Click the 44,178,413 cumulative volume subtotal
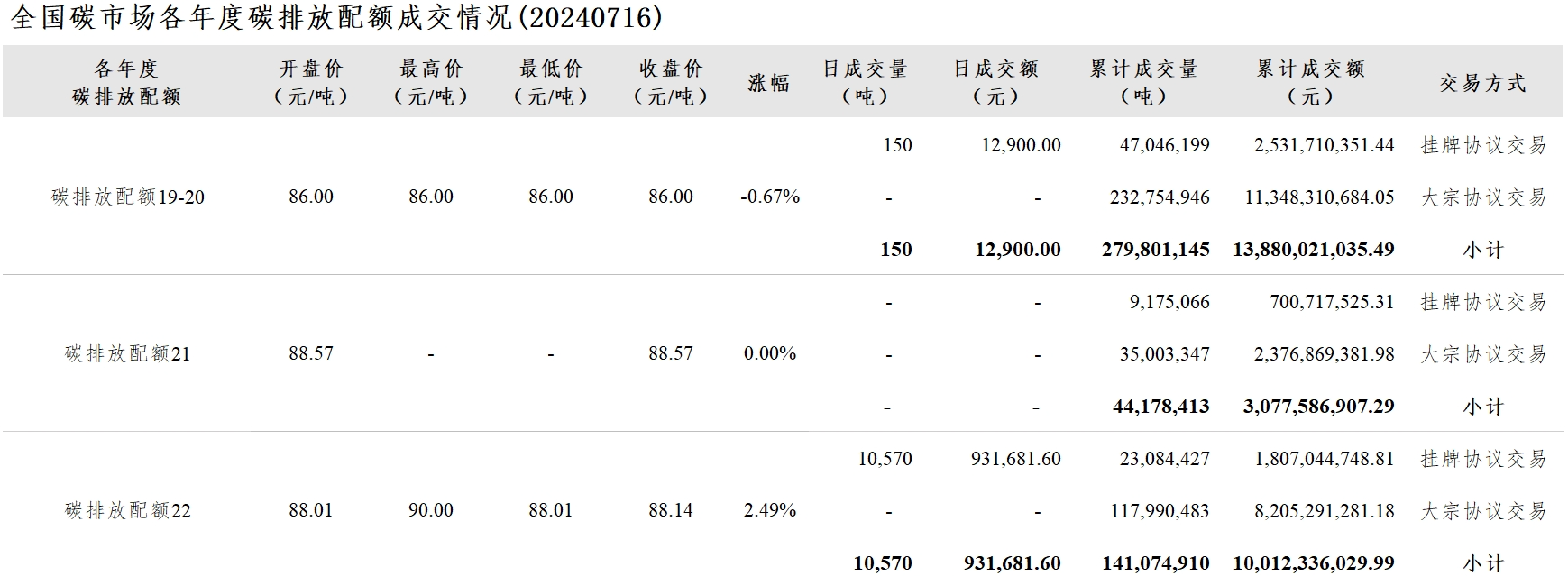This screenshot has width=1568, height=576. pos(1160,407)
